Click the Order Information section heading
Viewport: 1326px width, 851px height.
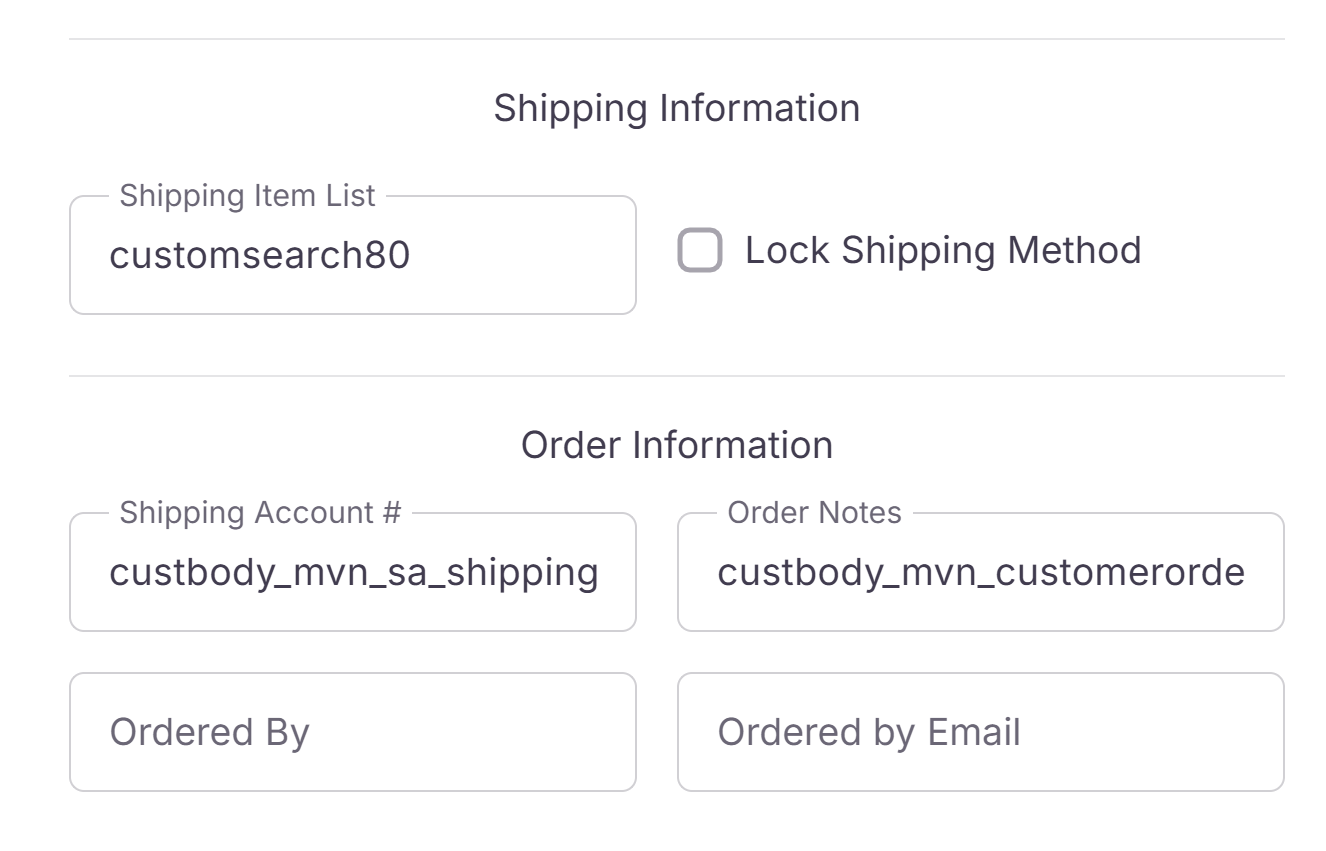(677, 445)
